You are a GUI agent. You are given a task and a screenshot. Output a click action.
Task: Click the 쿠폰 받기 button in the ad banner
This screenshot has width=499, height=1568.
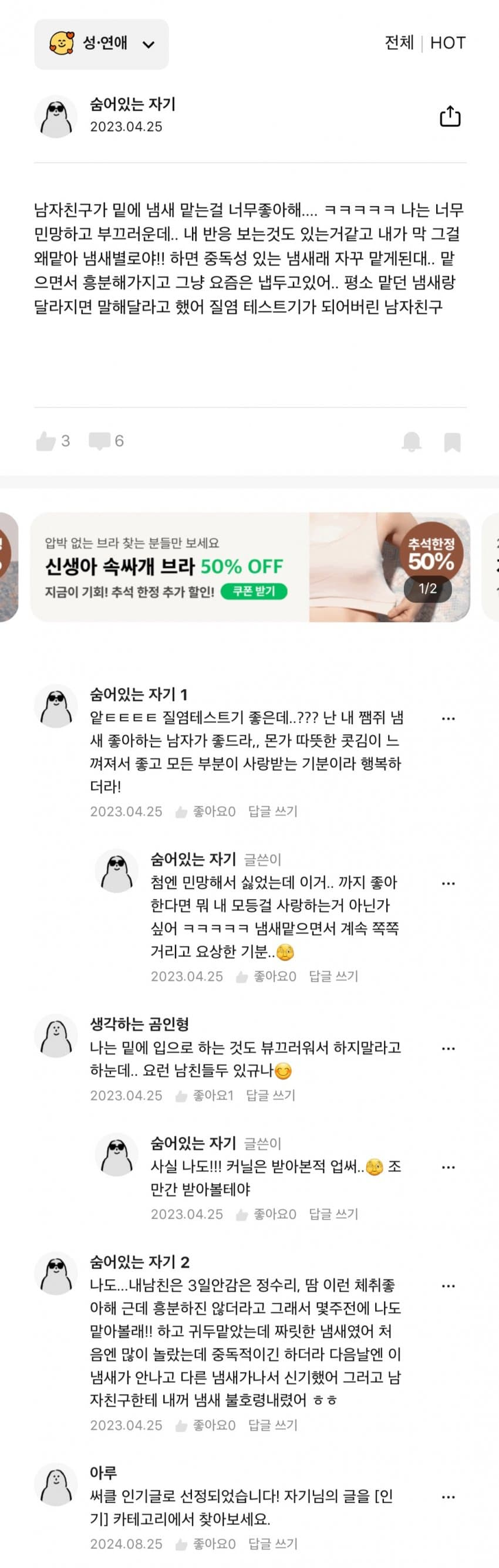pyautogui.click(x=254, y=591)
